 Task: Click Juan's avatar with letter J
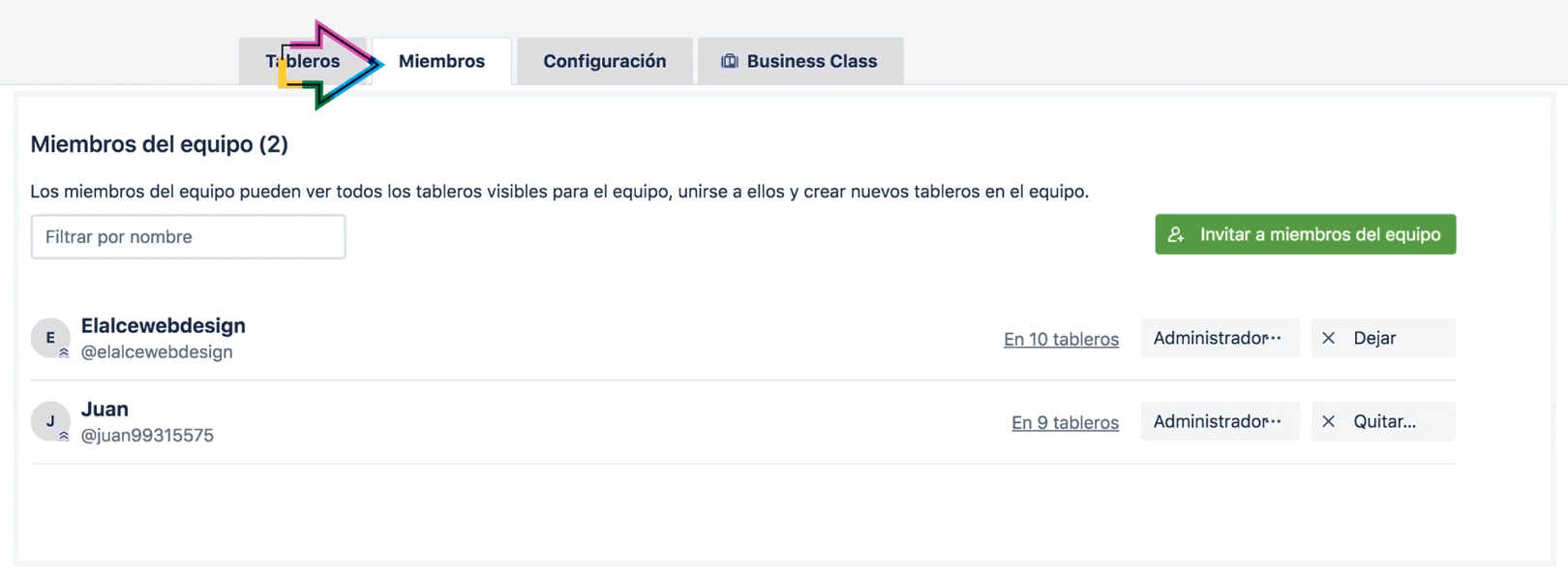(x=50, y=421)
